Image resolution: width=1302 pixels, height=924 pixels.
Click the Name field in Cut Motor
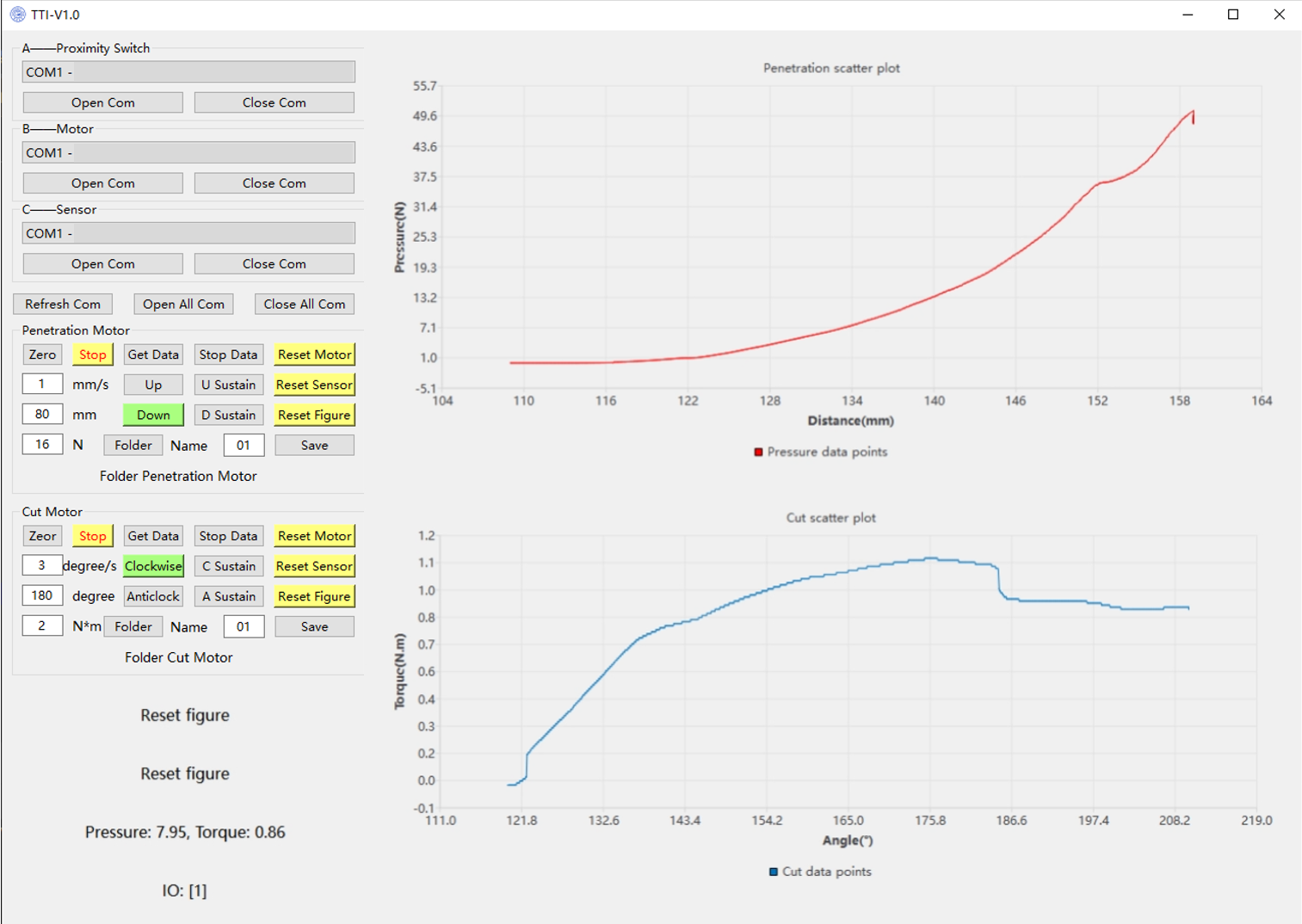coord(244,626)
